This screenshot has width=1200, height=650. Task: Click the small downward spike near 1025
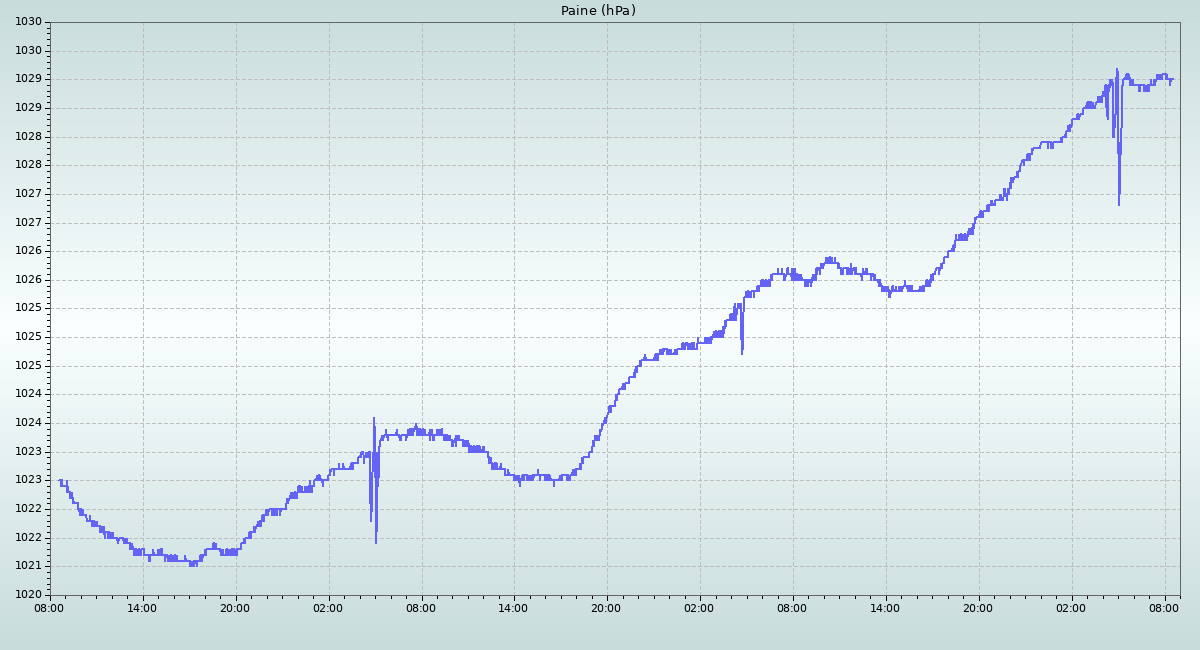[x=742, y=353]
